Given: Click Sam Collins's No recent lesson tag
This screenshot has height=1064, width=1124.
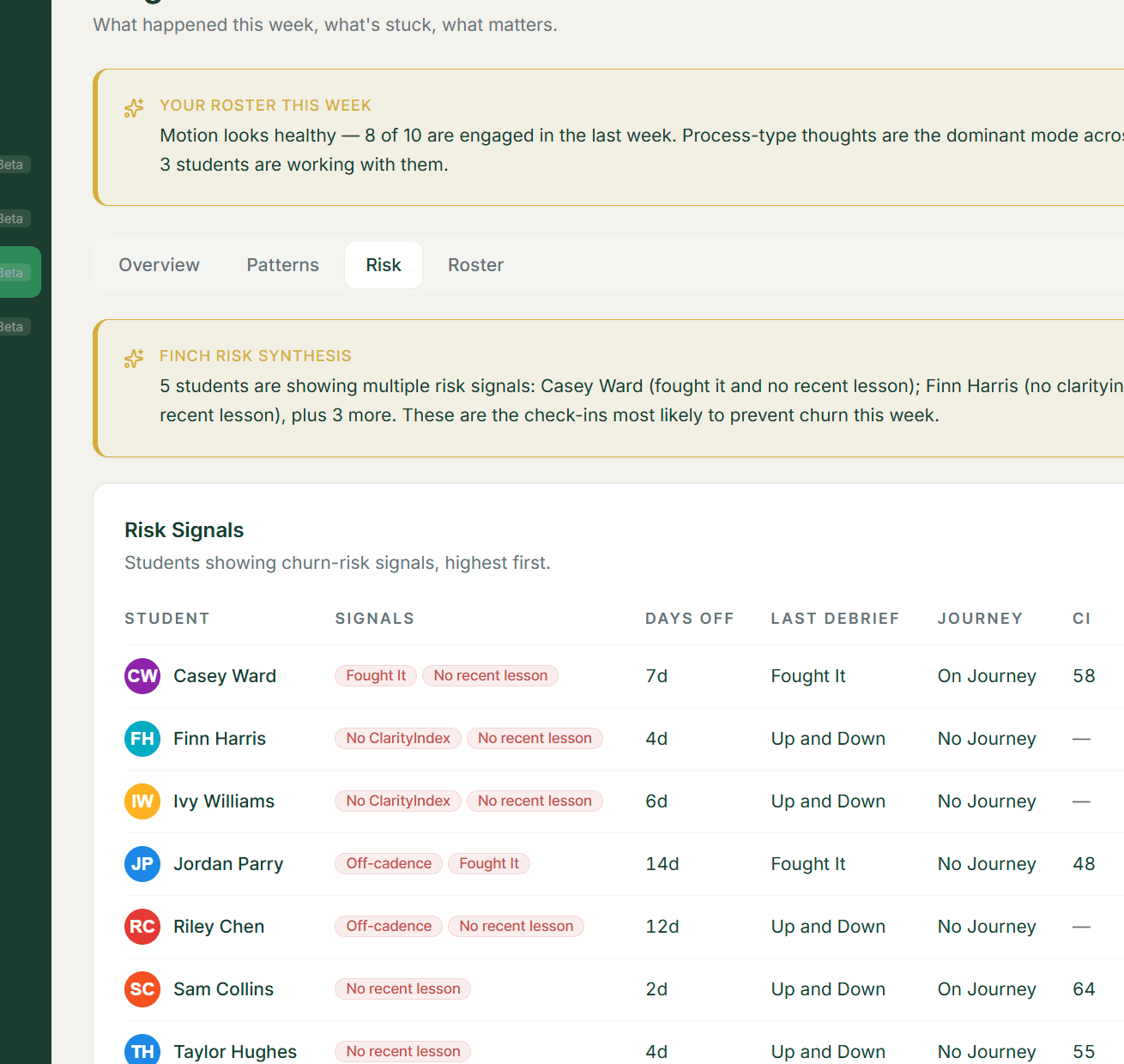Looking at the screenshot, I should 403,989.
